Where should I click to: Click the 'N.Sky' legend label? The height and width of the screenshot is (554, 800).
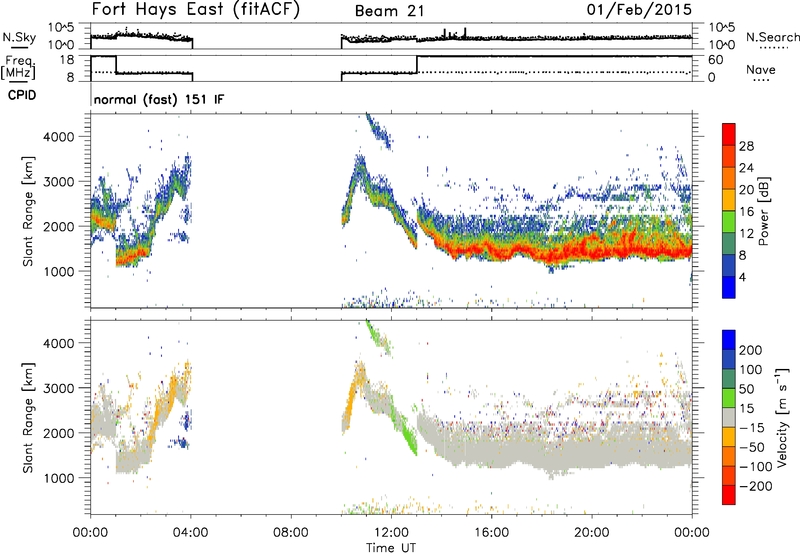[x=19, y=37]
